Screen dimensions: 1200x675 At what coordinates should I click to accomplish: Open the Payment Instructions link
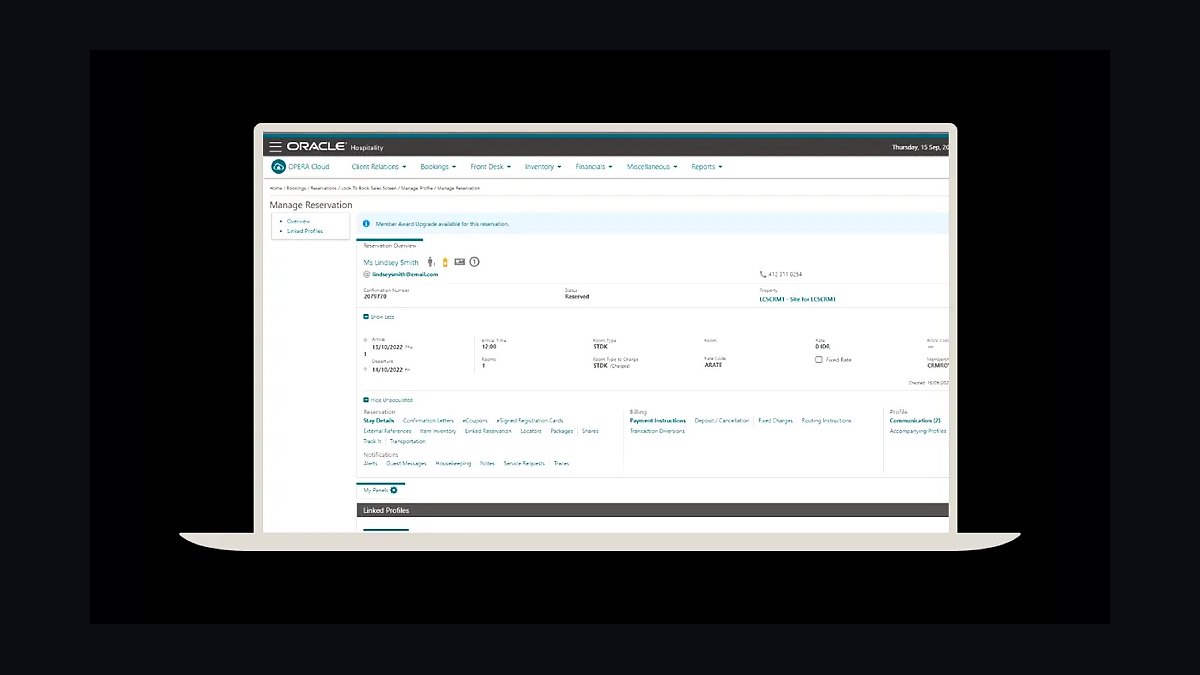(x=658, y=421)
